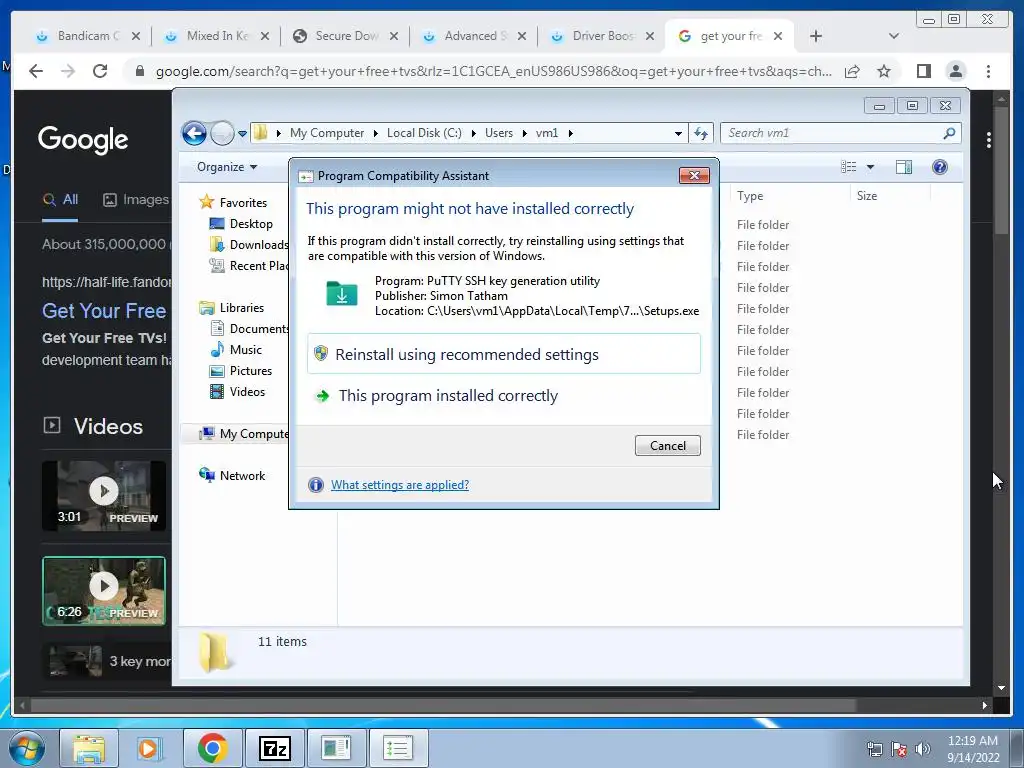Switch to the Bandicam Chrome tab
This screenshot has width=1024, height=768.
(88, 36)
